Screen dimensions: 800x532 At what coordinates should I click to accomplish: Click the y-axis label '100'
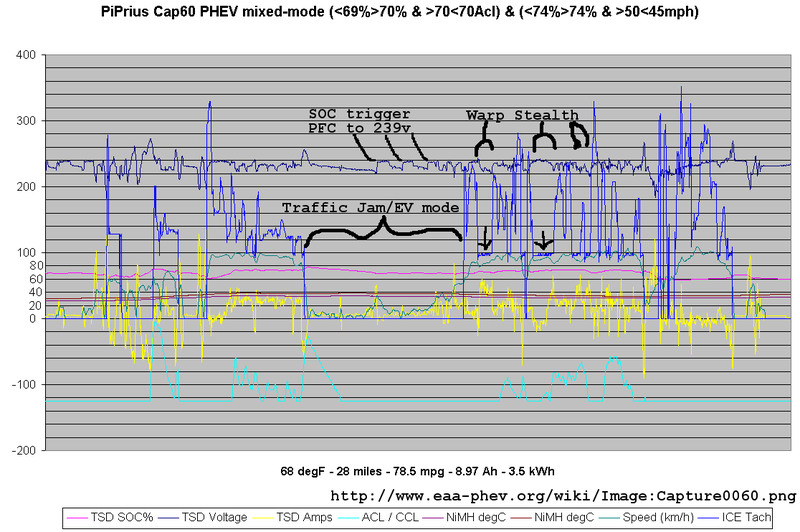pos(26,252)
